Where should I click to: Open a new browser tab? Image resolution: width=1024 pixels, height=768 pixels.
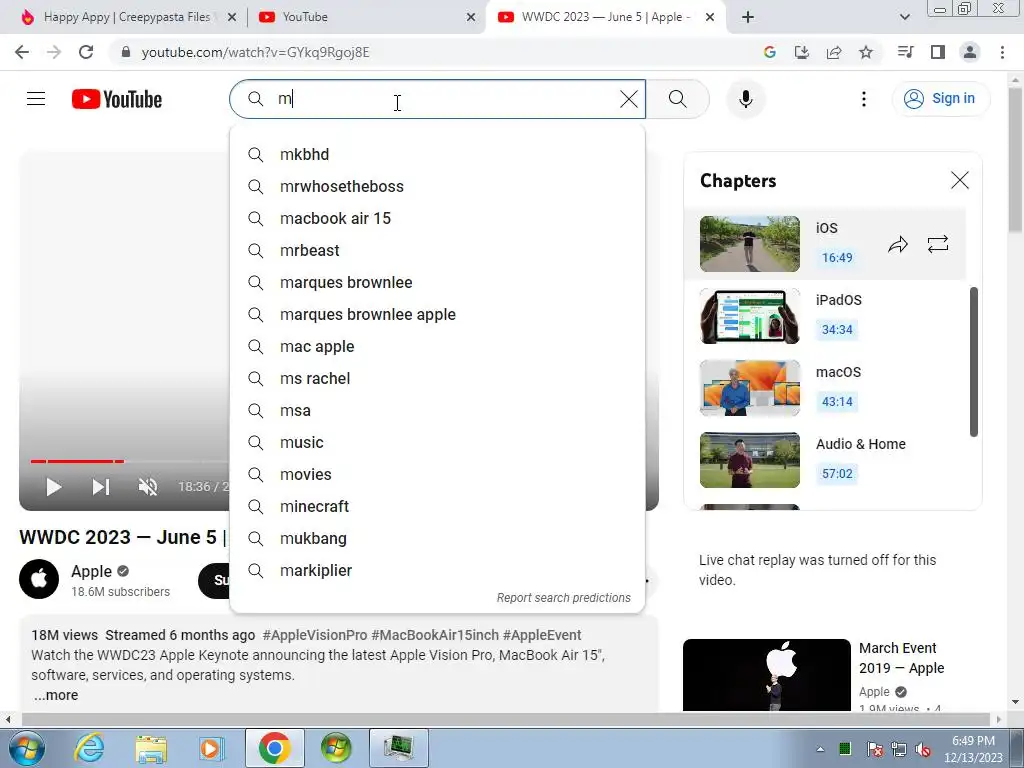748,18
